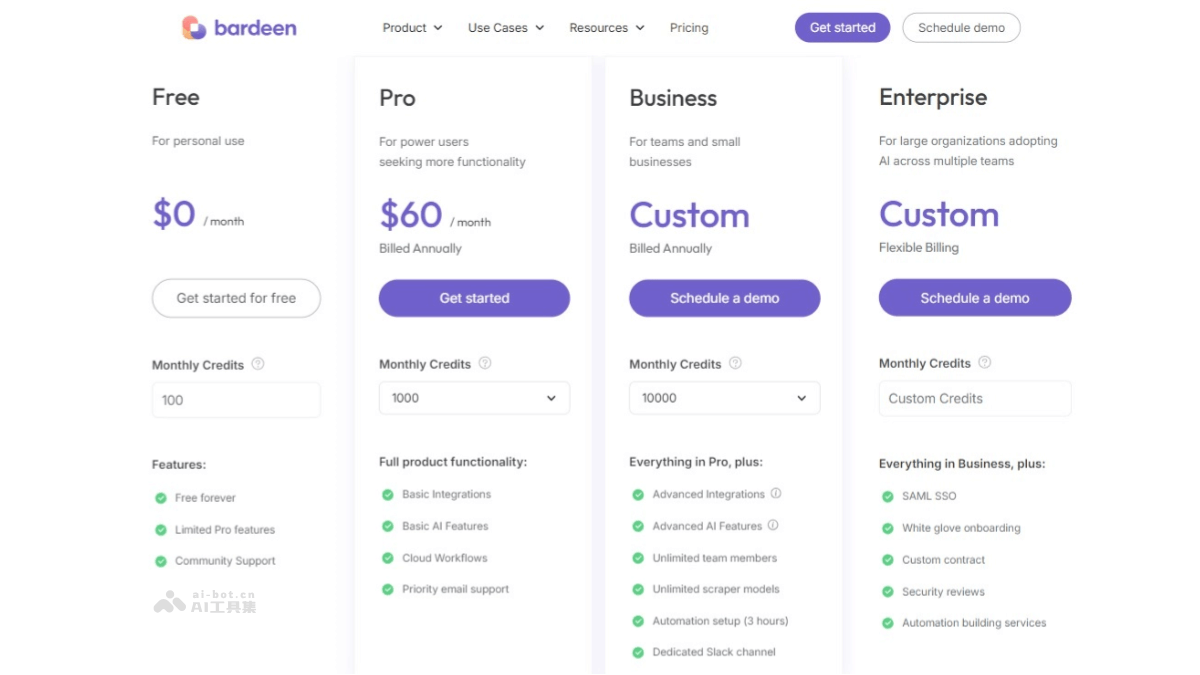
Task: Click help icon beside Business Monthly Credits
Action: click(x=735, y=363)
